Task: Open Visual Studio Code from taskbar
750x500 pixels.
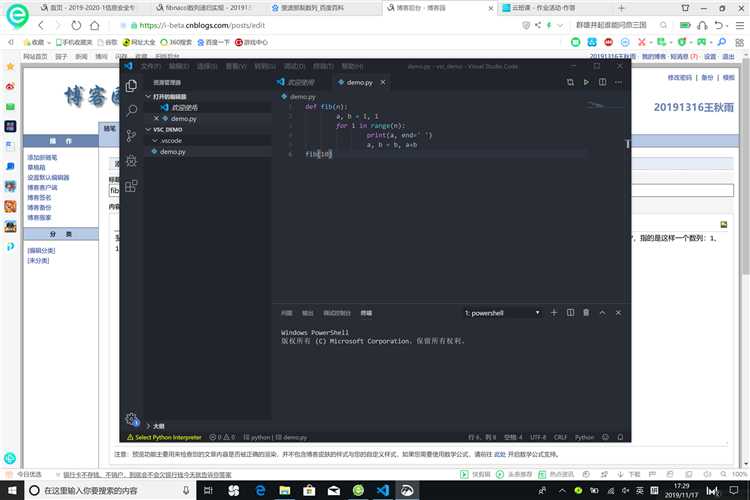Action: [383, 490]
